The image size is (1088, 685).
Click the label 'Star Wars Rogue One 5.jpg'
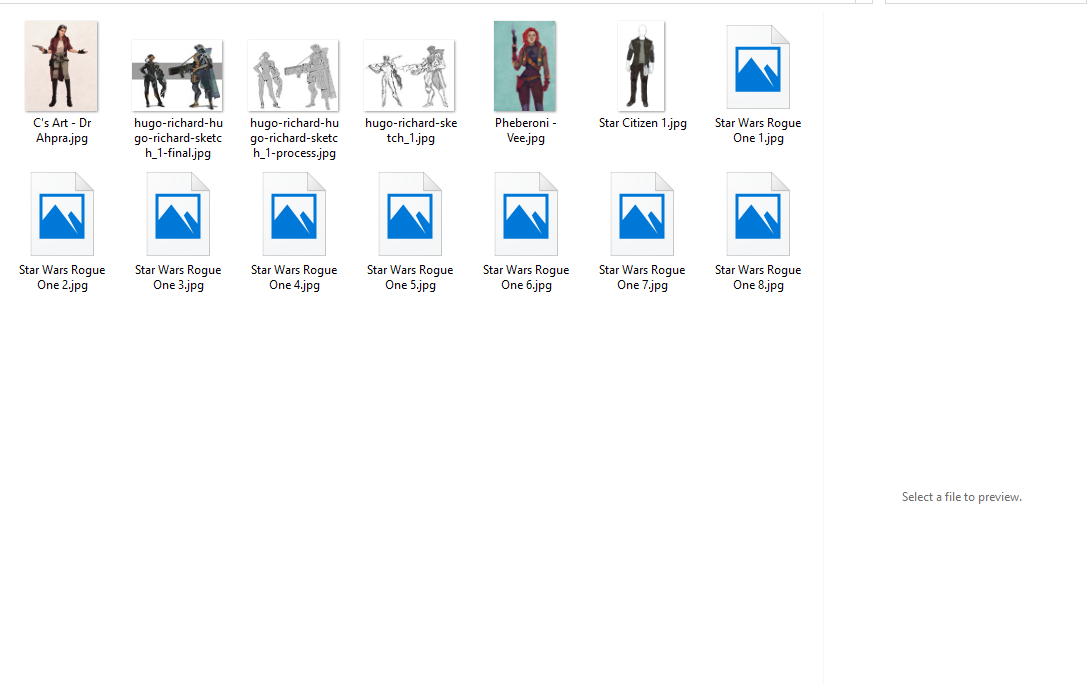tap(409, 278)
